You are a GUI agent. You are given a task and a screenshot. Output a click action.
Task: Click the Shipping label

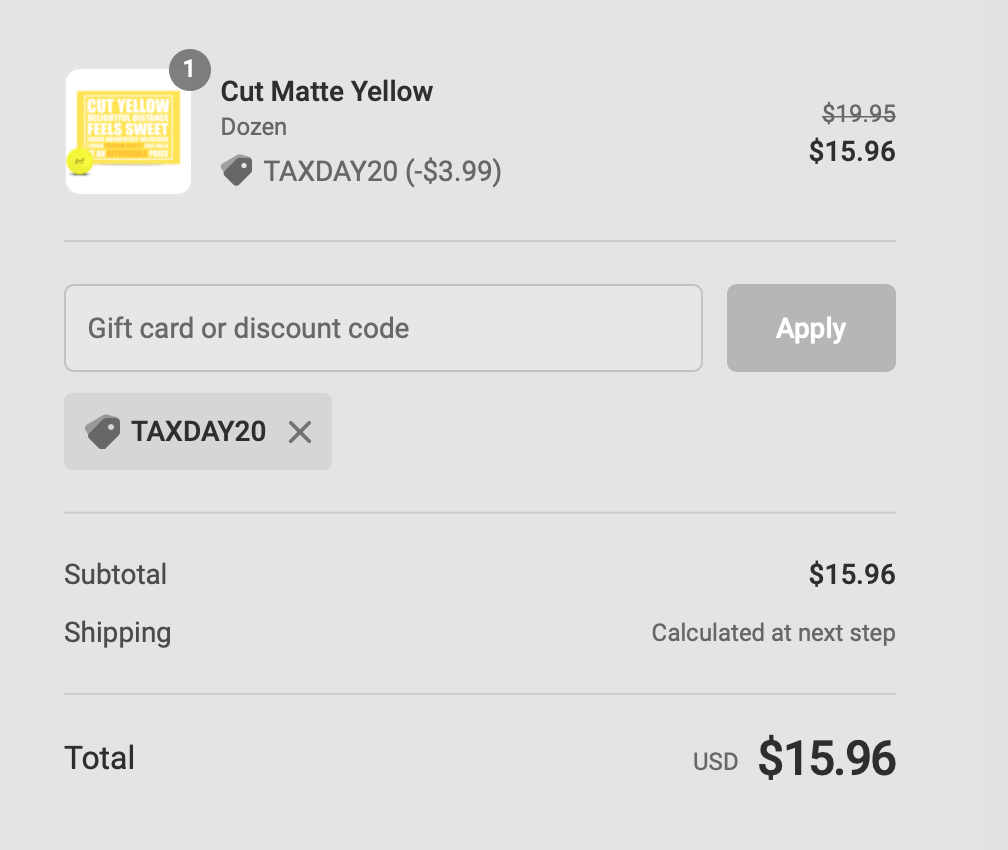click(118, 632)
